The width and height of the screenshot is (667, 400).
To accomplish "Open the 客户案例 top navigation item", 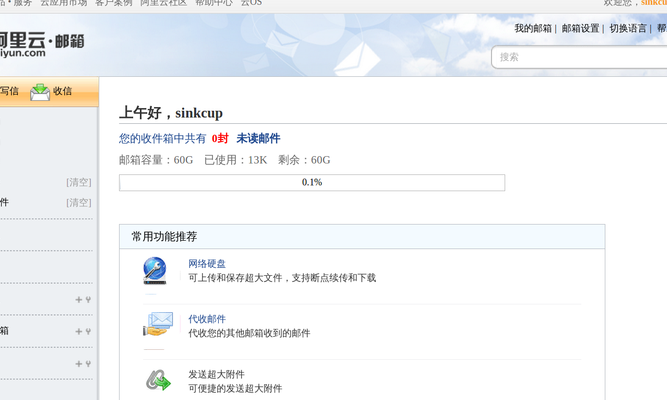I will point(114,3).
